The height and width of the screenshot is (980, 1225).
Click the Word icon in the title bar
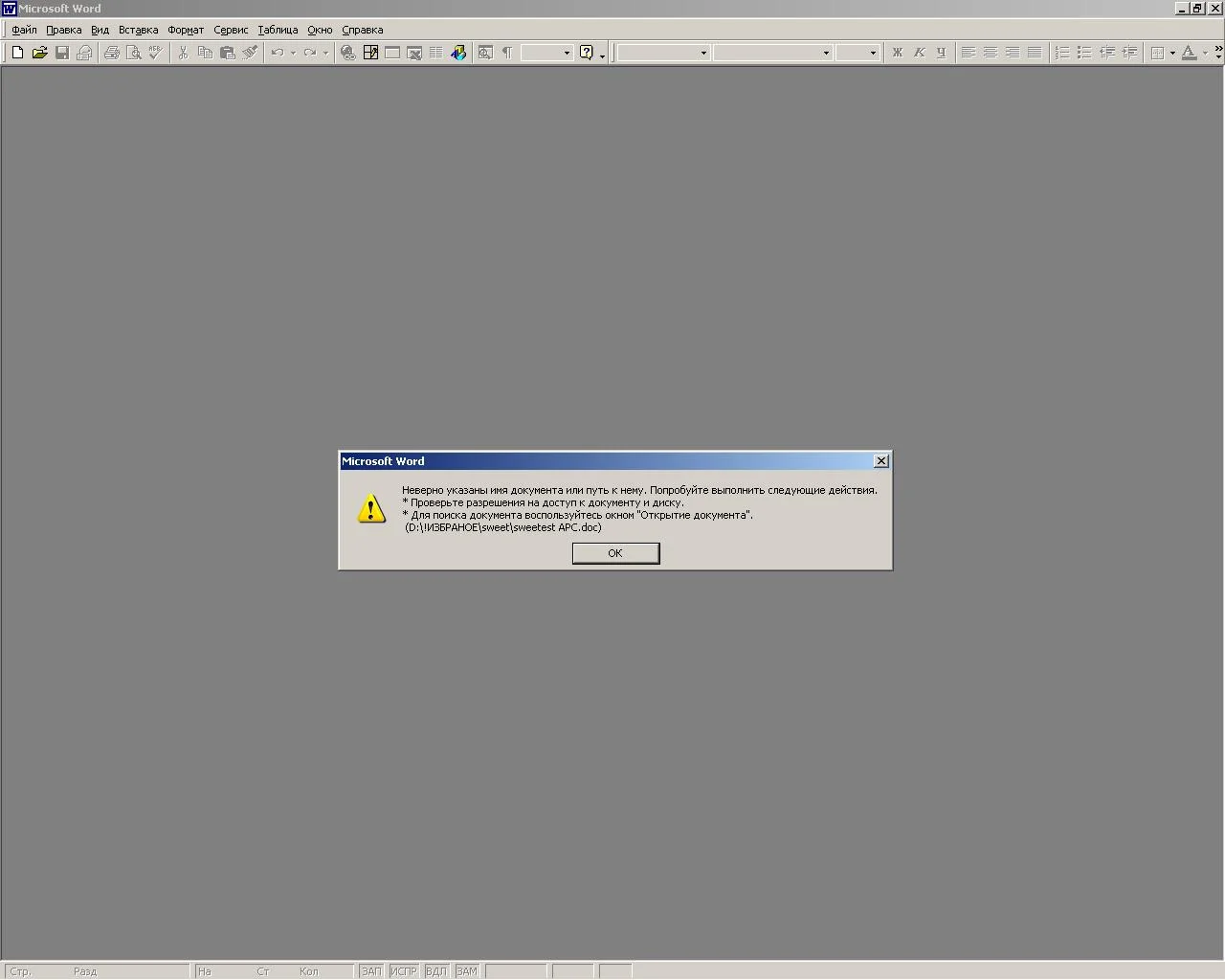(10, 9)
